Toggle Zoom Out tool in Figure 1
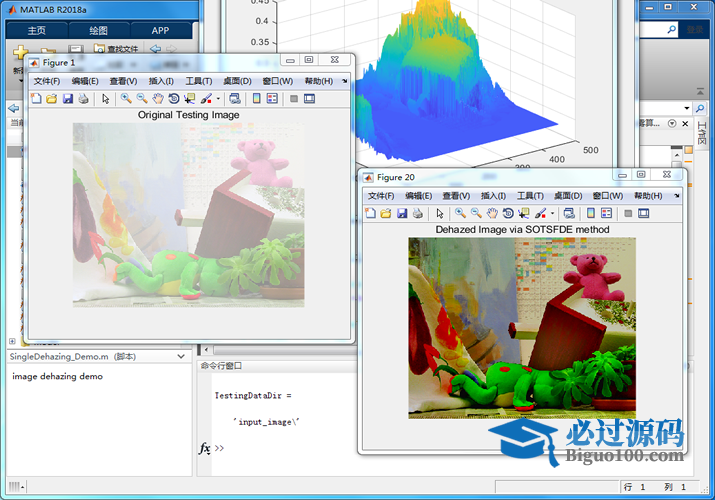 (x=142, y=98)
